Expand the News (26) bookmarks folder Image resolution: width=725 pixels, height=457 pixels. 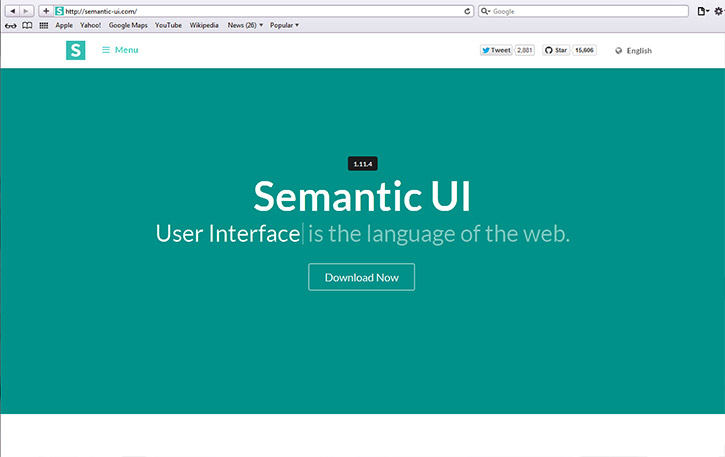[x=245, y=25]
